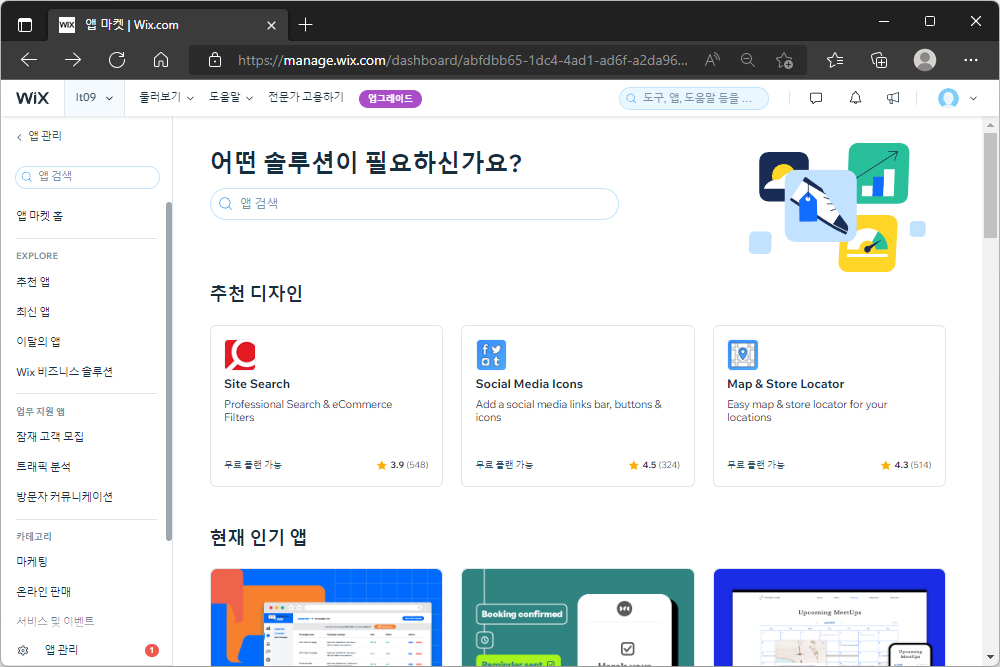Go back in the browser
The width and height of the screenshot is (1000, 667).
29,60
